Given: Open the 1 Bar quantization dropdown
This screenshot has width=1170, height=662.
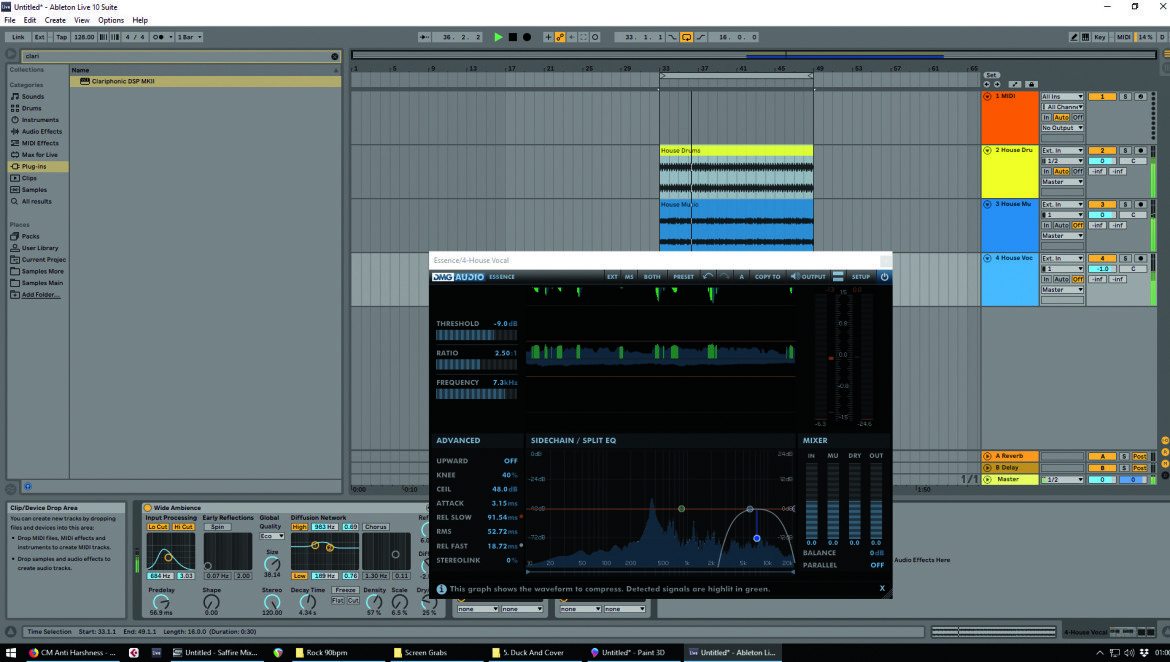Looking at the screenshot, I should pos(189,37).
